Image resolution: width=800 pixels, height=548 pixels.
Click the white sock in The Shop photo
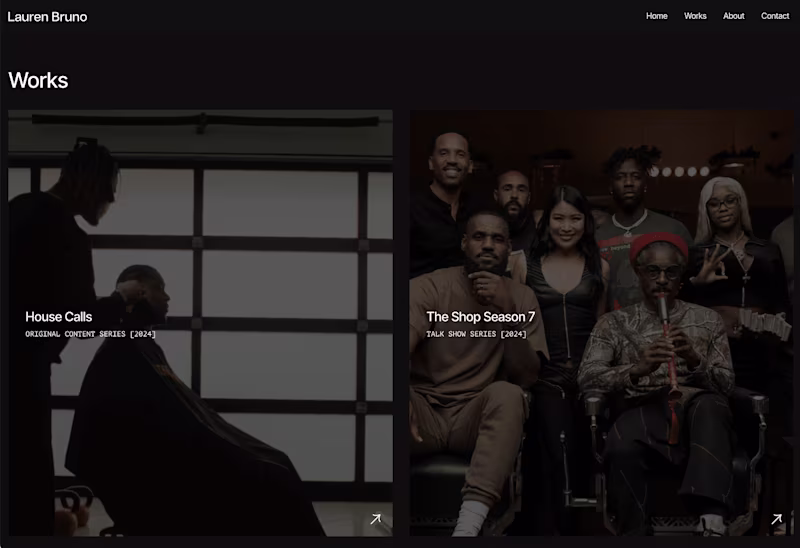472,517
